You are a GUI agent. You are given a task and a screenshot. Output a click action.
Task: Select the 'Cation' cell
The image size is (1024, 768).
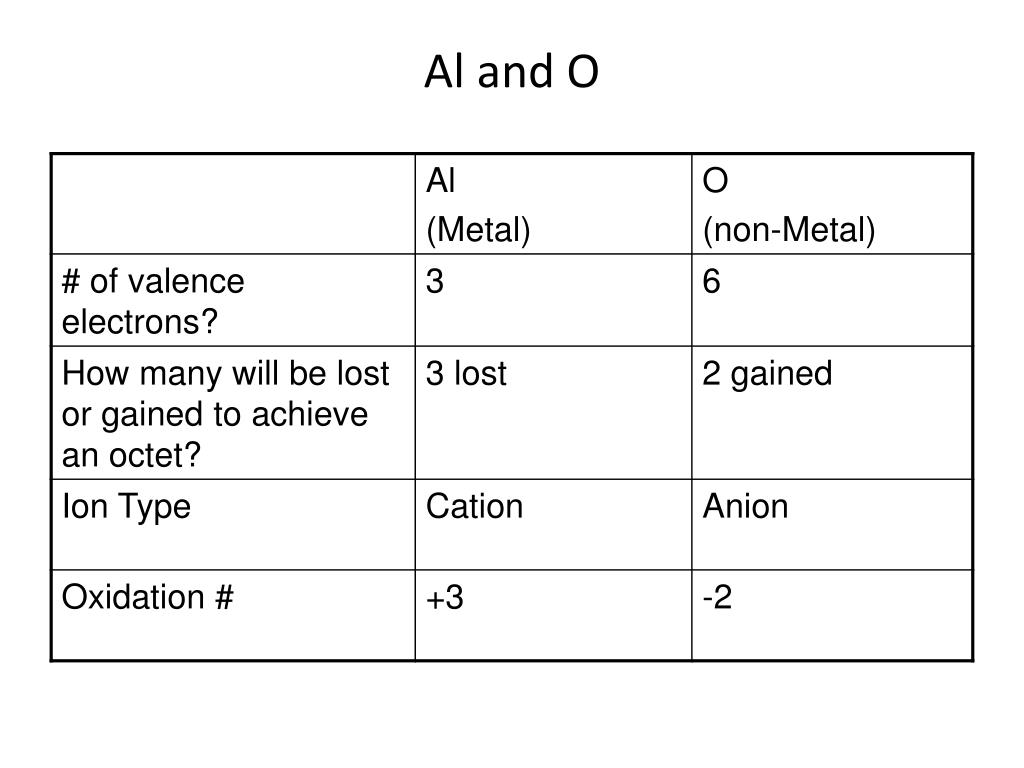(x=553, y=524)
